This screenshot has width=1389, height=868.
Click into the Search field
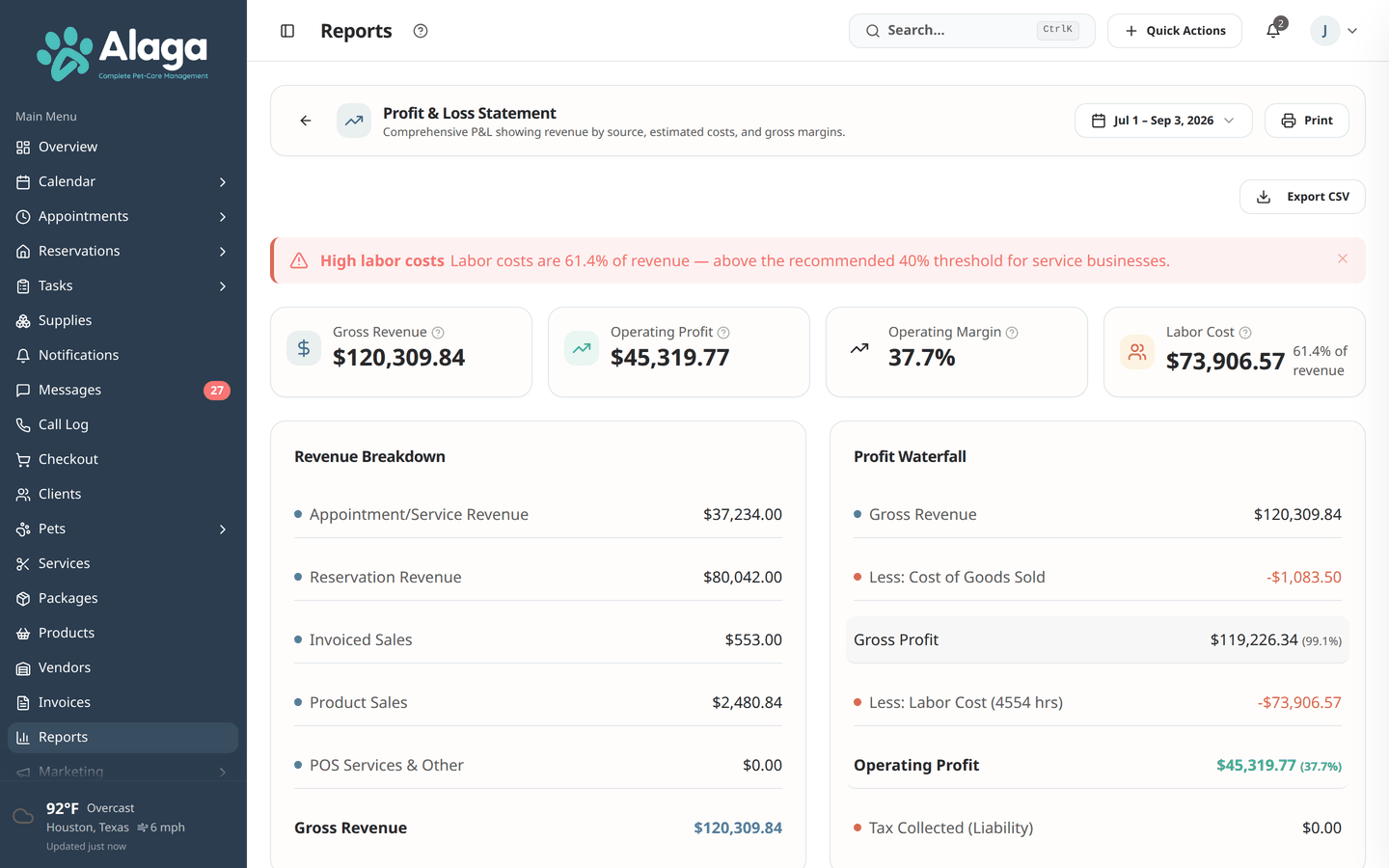971,31
